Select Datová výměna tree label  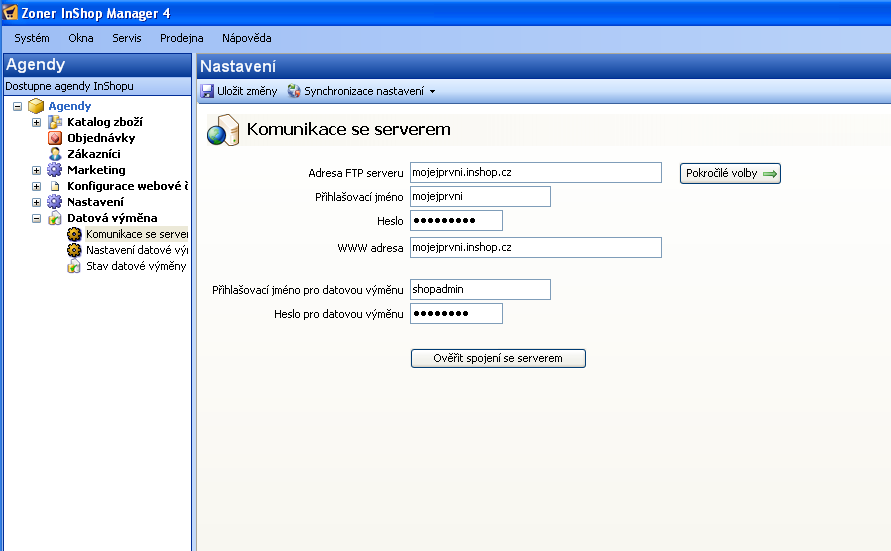point(112,218)
